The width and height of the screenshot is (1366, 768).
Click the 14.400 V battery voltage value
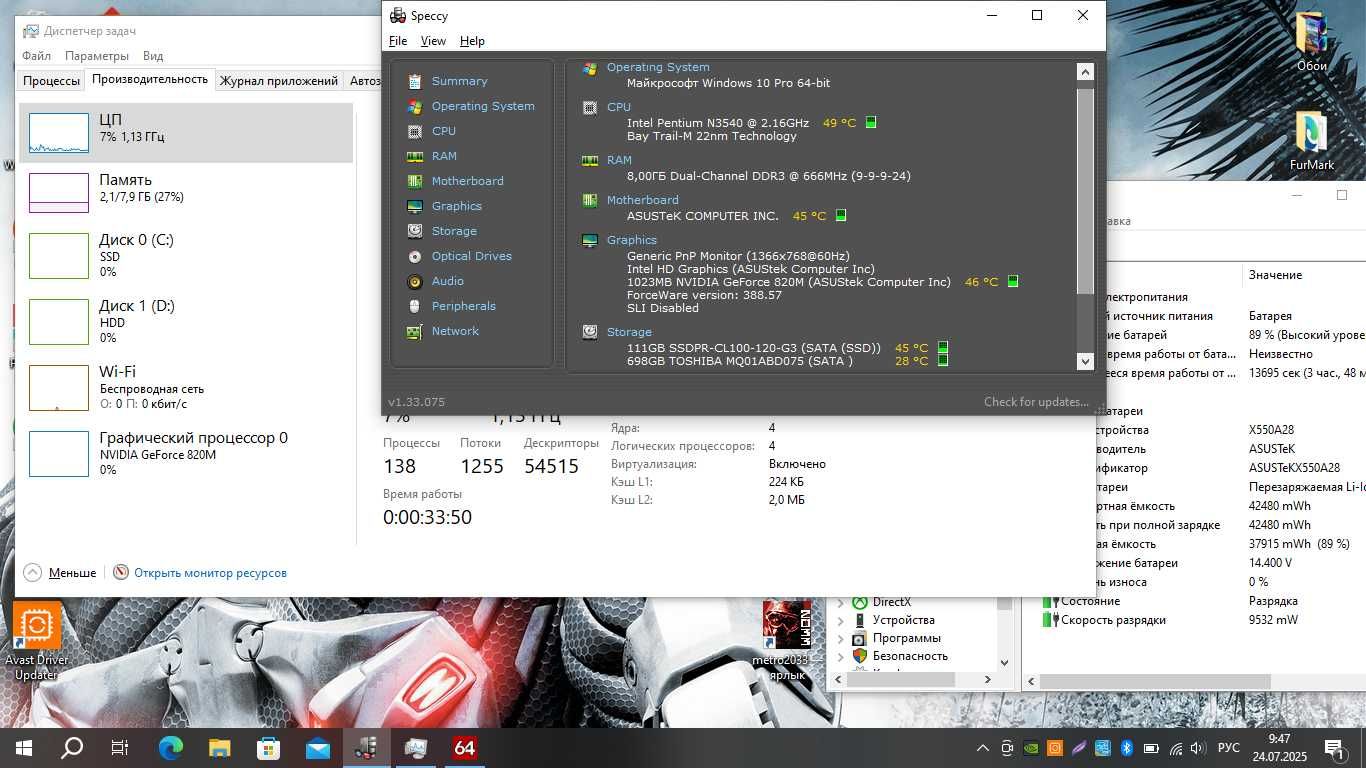point(1271,563)
